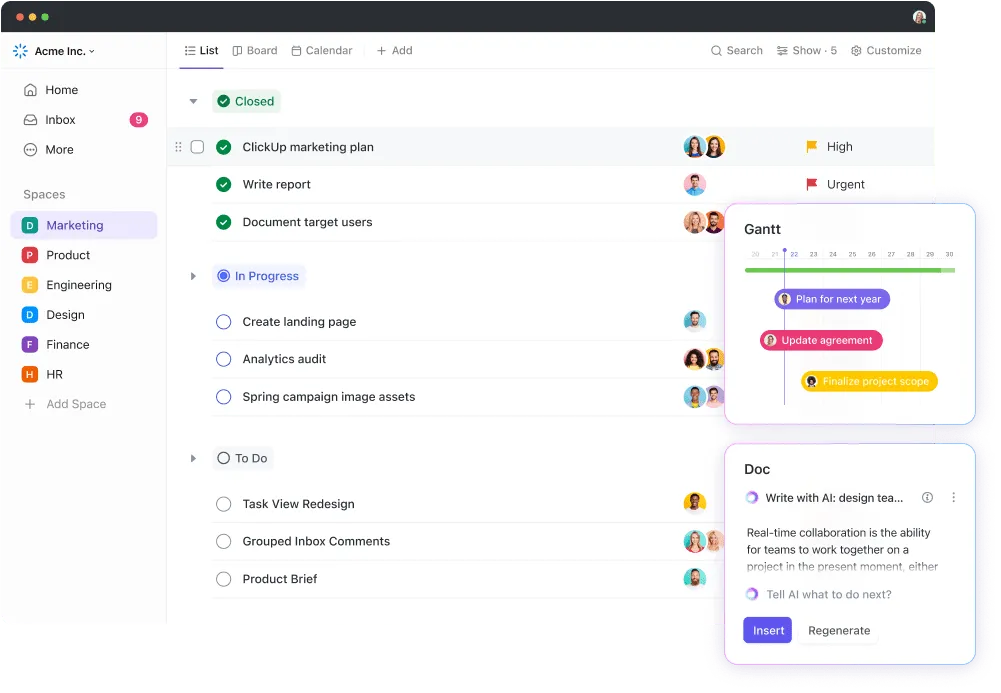The image size is (1001, 693).
Task: Click the Update agreement Gantt bar
Action: coord(821,341)
